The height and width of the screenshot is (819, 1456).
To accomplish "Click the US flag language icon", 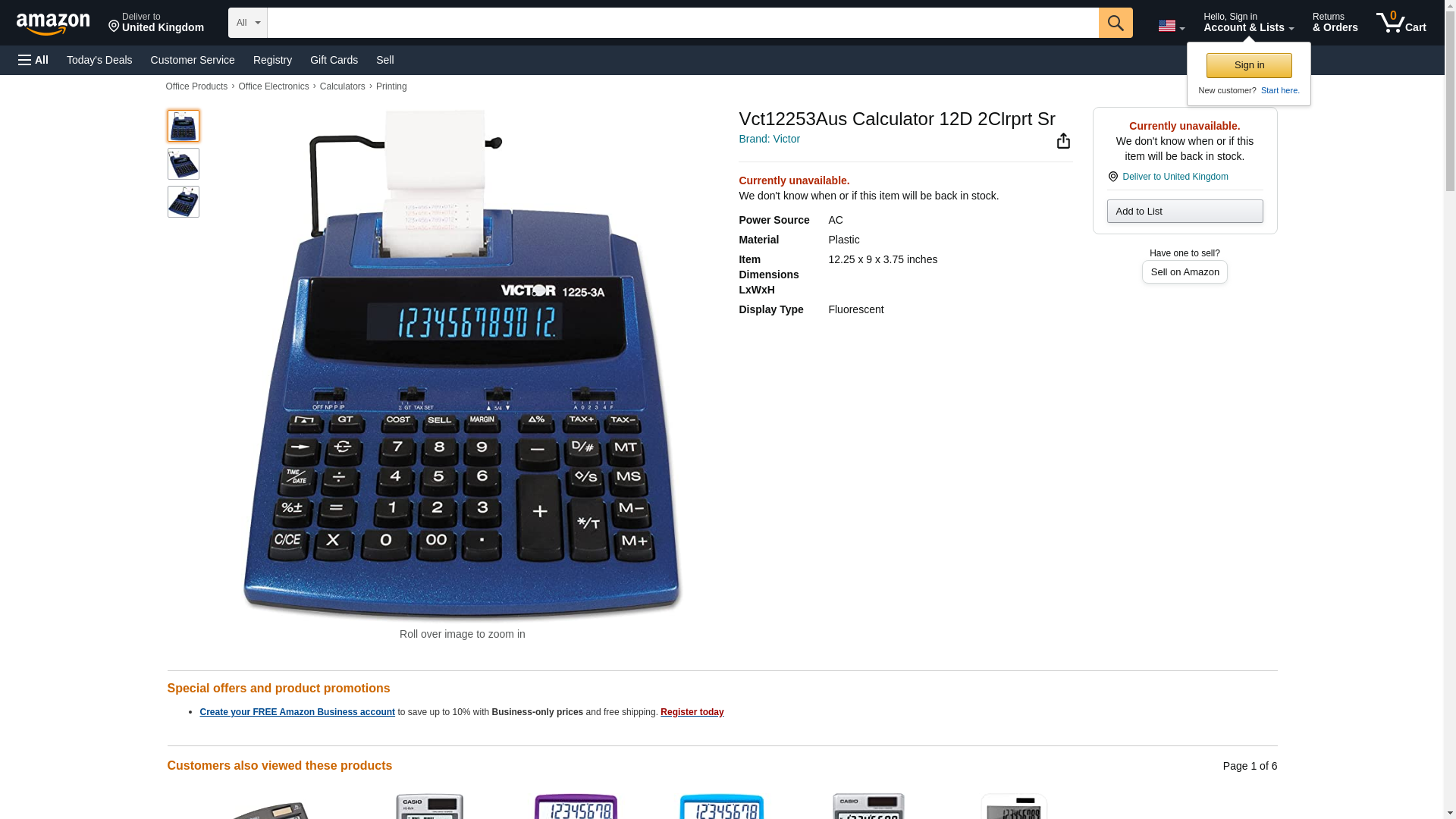I will 1171,26.
